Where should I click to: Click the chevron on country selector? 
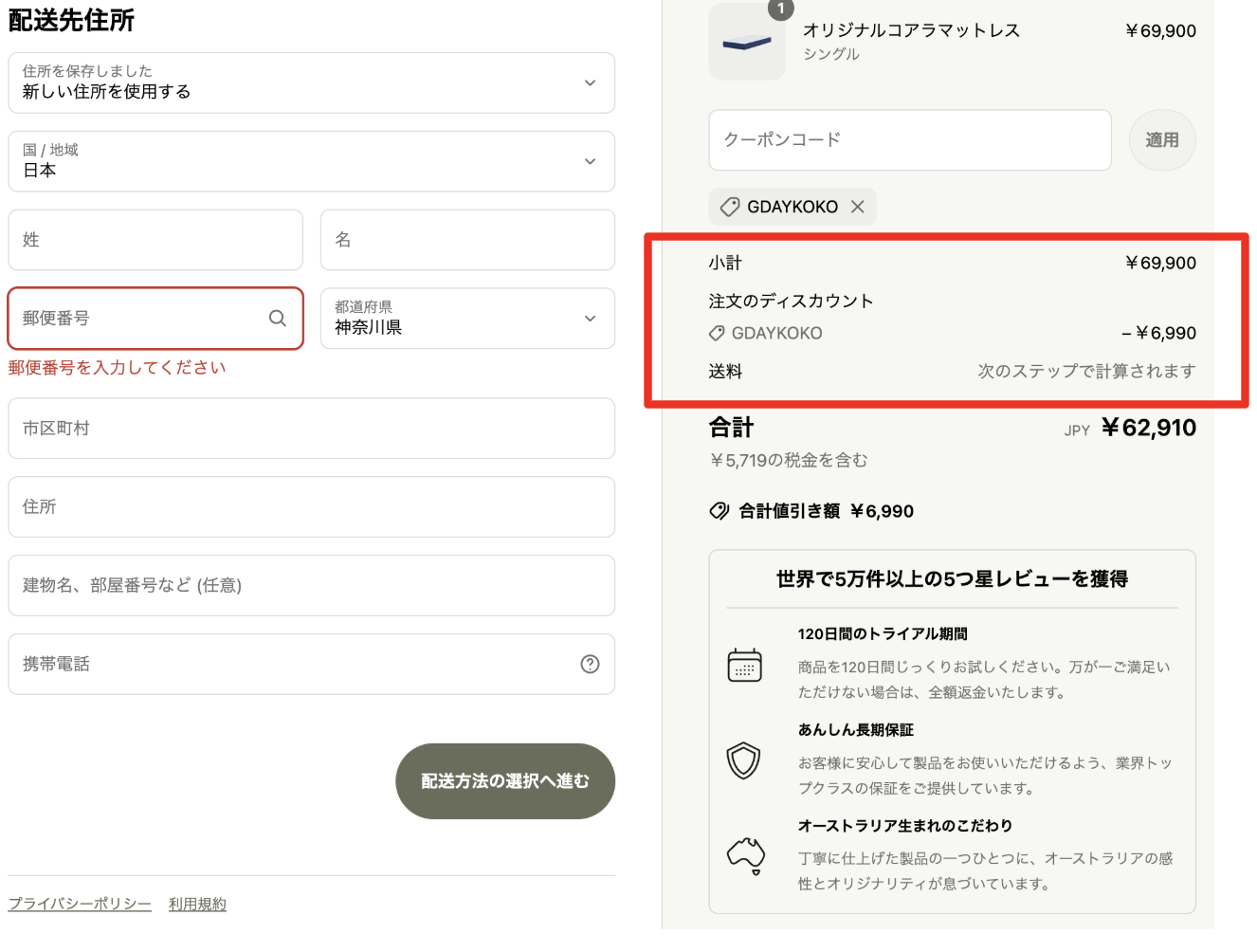click(590, 161)
